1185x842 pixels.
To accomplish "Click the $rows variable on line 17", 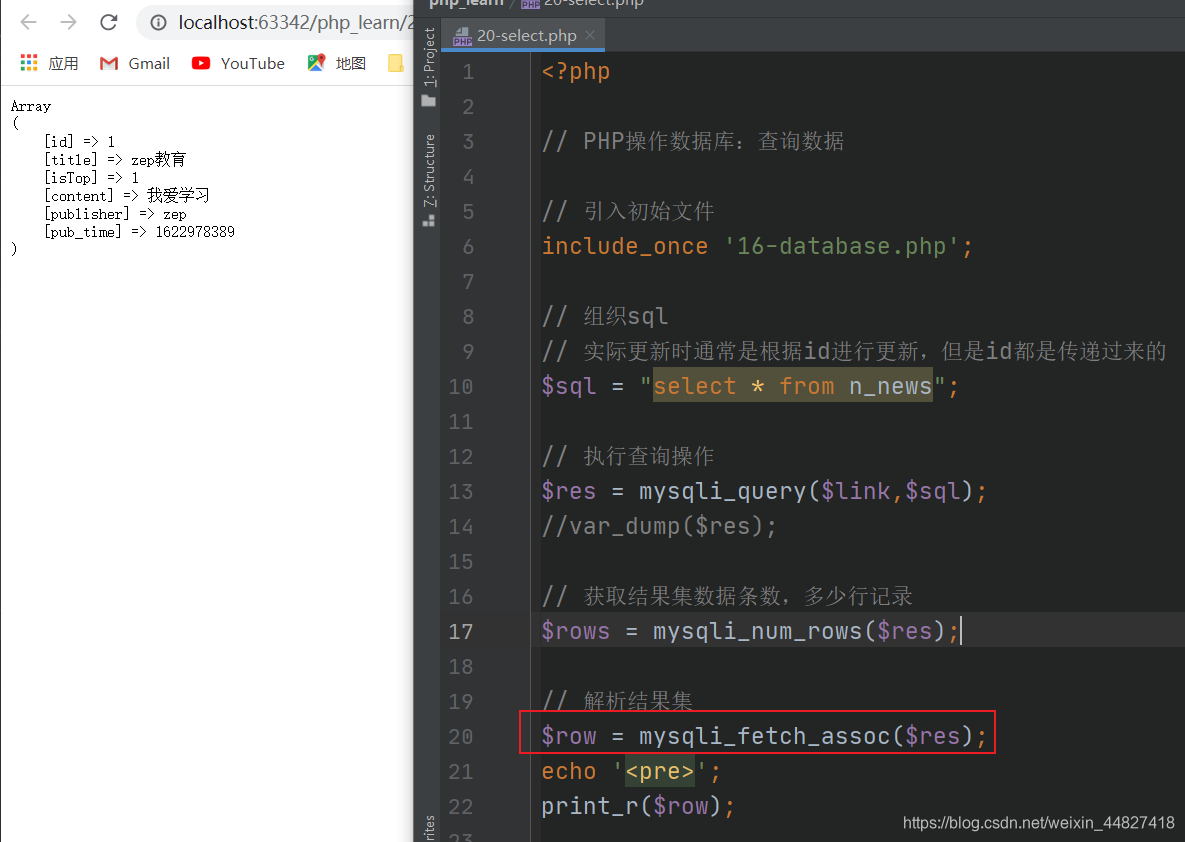I will [575, 631].
